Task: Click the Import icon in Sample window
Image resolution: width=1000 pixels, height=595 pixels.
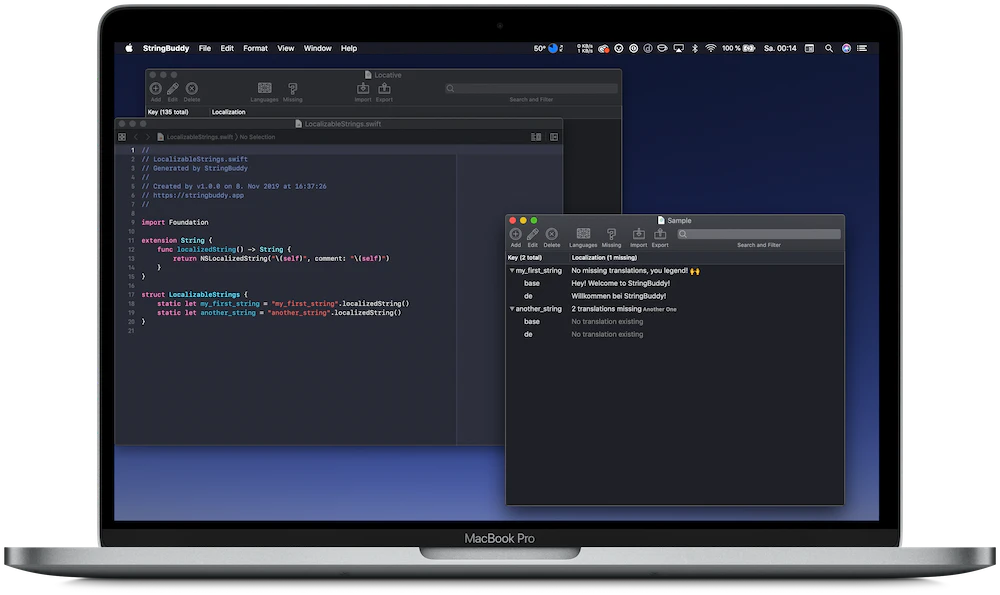Action: click(638, 234)
